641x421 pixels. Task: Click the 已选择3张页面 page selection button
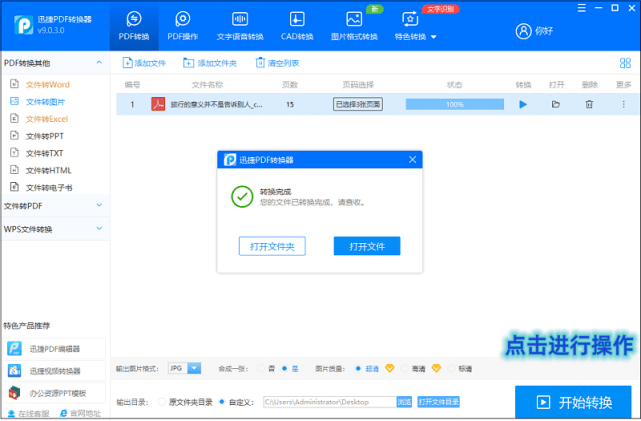pyautogui.click(x=358, y=104)
